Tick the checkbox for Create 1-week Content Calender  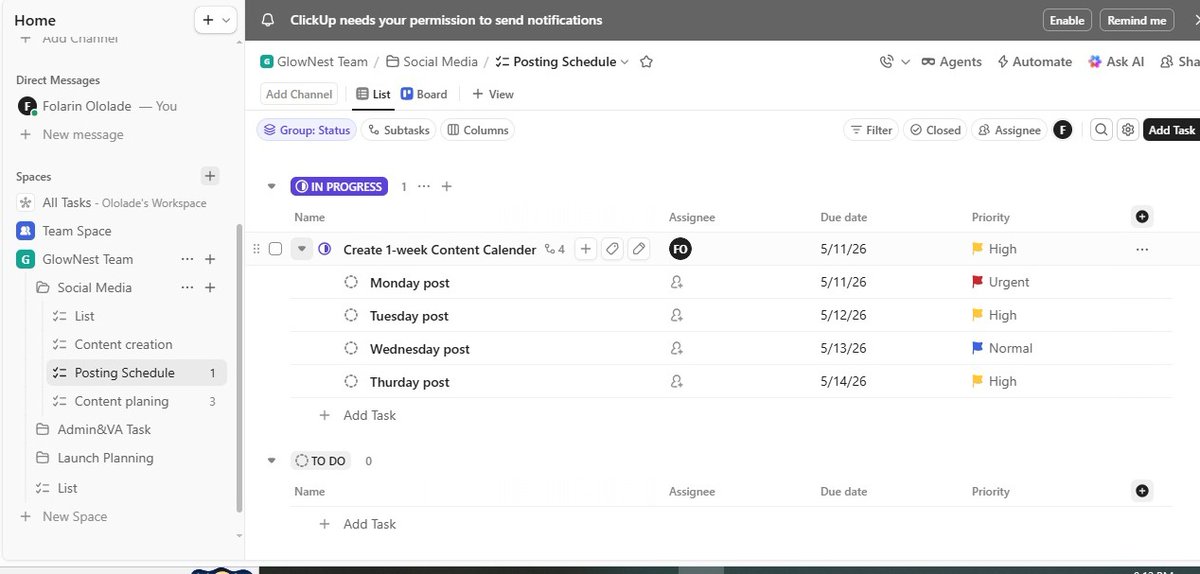pos(275,249)
